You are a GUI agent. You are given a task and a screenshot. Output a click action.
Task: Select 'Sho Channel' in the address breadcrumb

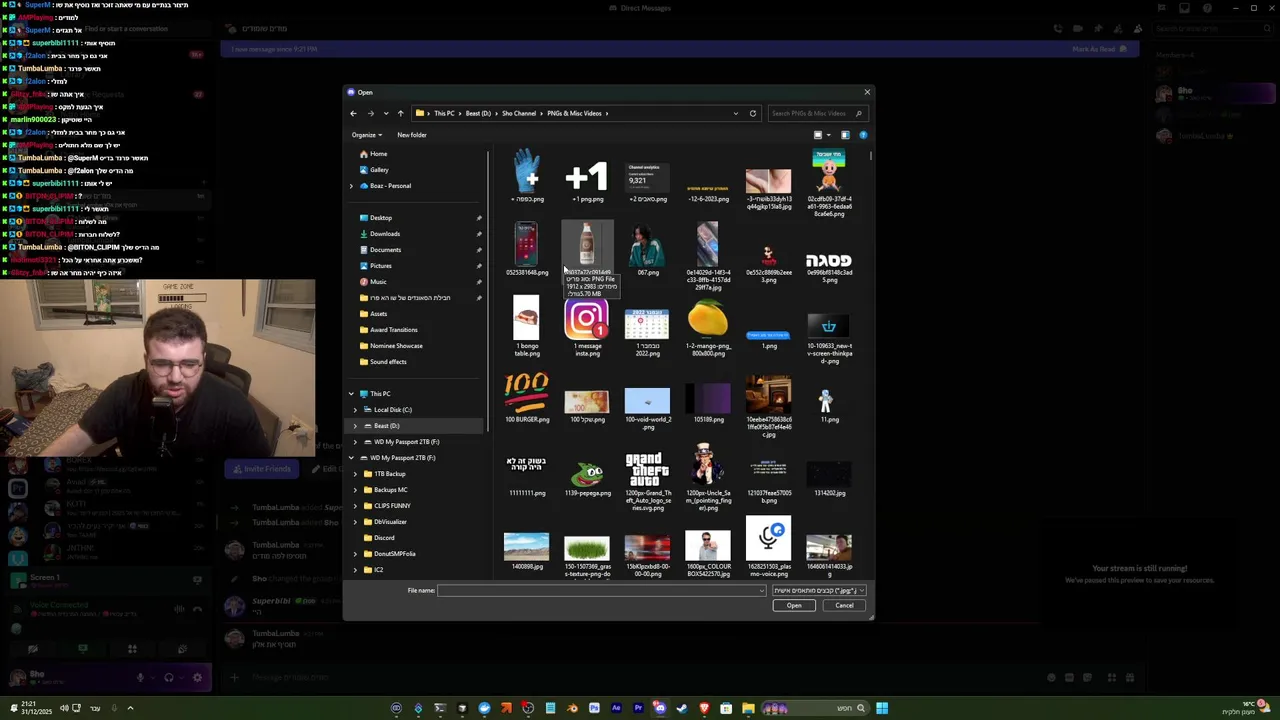[519, 113]
